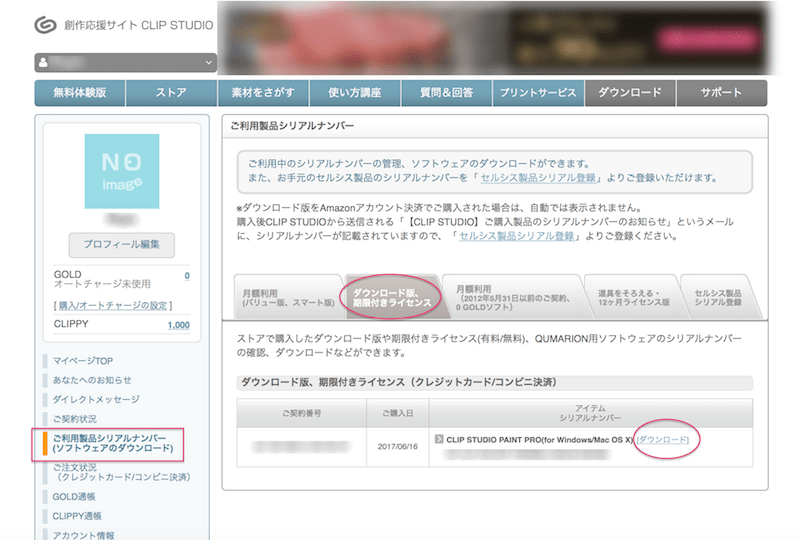Click the user avatar icon in account box
This screenshot has height=540, width=800.
(x=43, y=62)
